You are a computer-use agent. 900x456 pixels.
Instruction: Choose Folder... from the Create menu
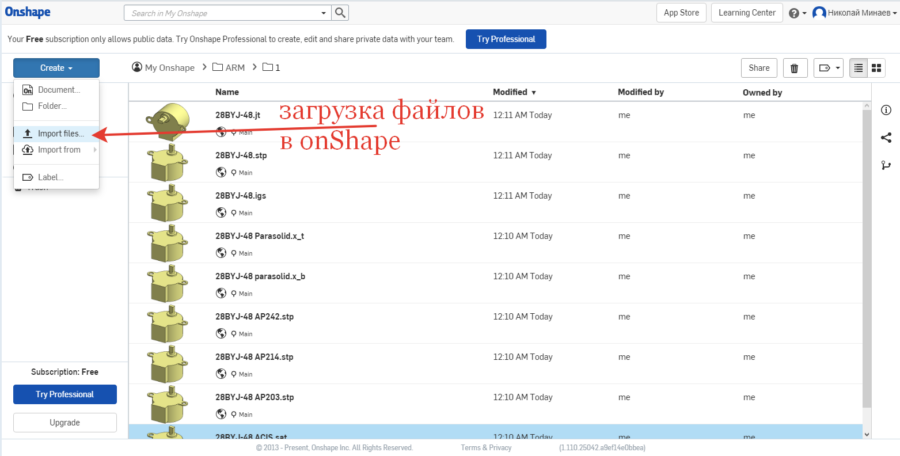(x=56, y=106)
